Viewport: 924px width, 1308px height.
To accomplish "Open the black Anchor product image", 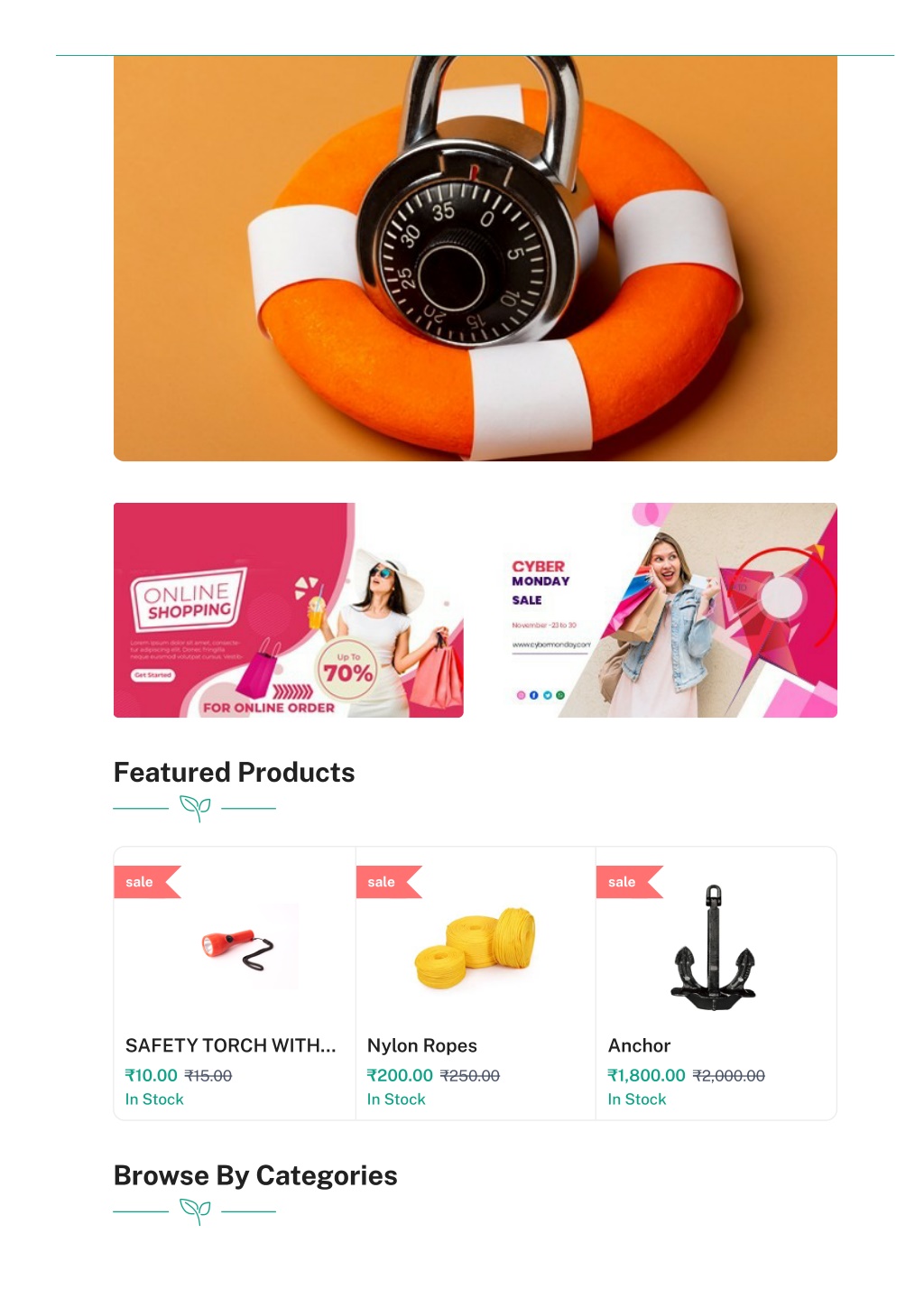I will (x=713, y=947).
